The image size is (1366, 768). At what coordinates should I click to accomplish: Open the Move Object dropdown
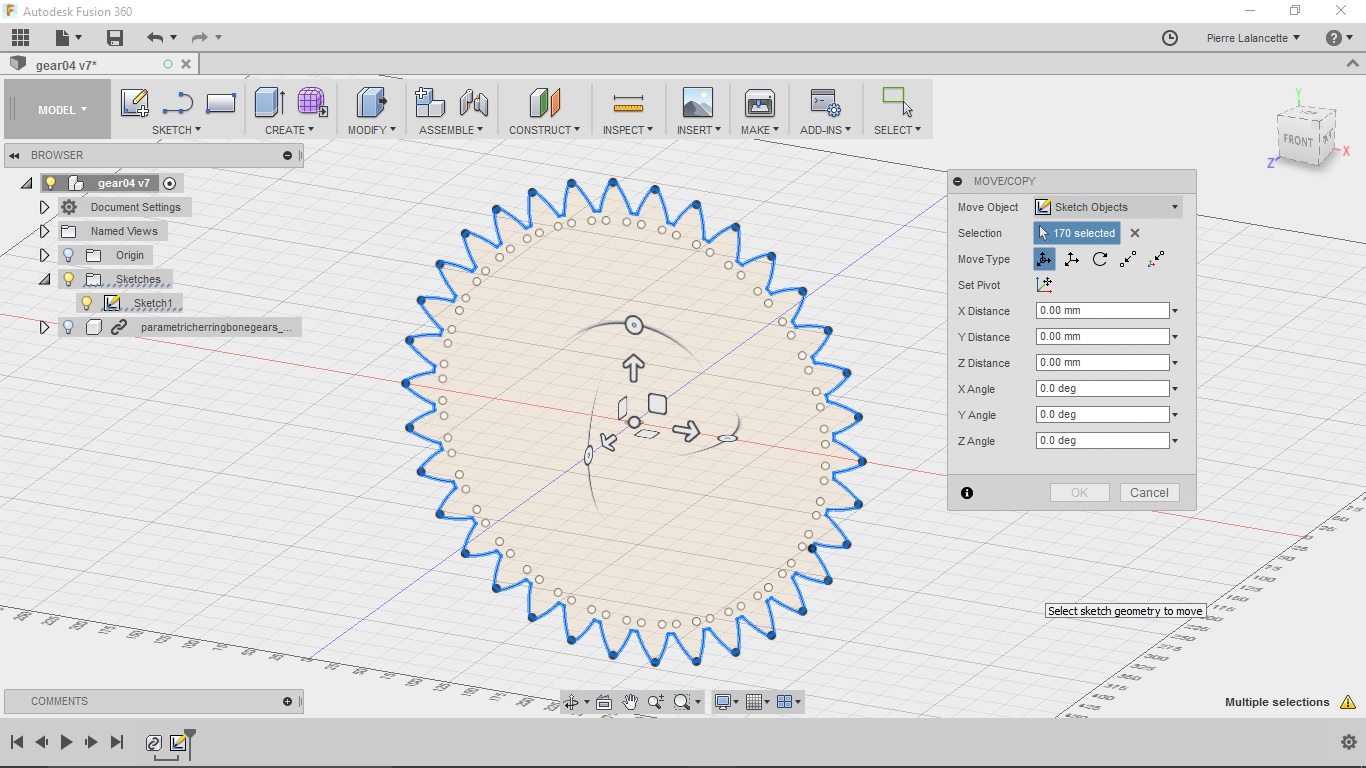1108,207
